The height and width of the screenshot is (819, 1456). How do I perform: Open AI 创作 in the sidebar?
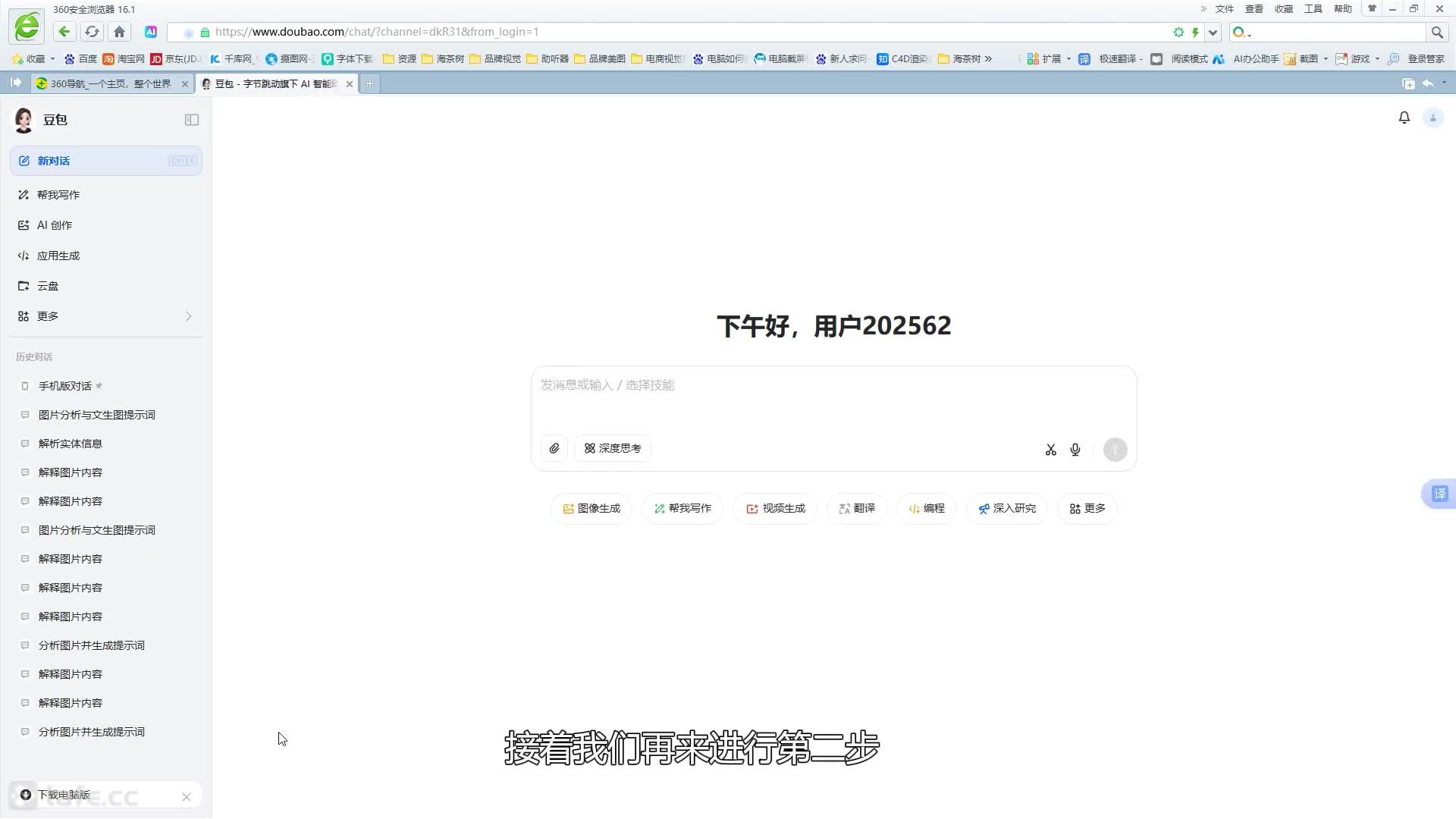(x=106, y=225)
